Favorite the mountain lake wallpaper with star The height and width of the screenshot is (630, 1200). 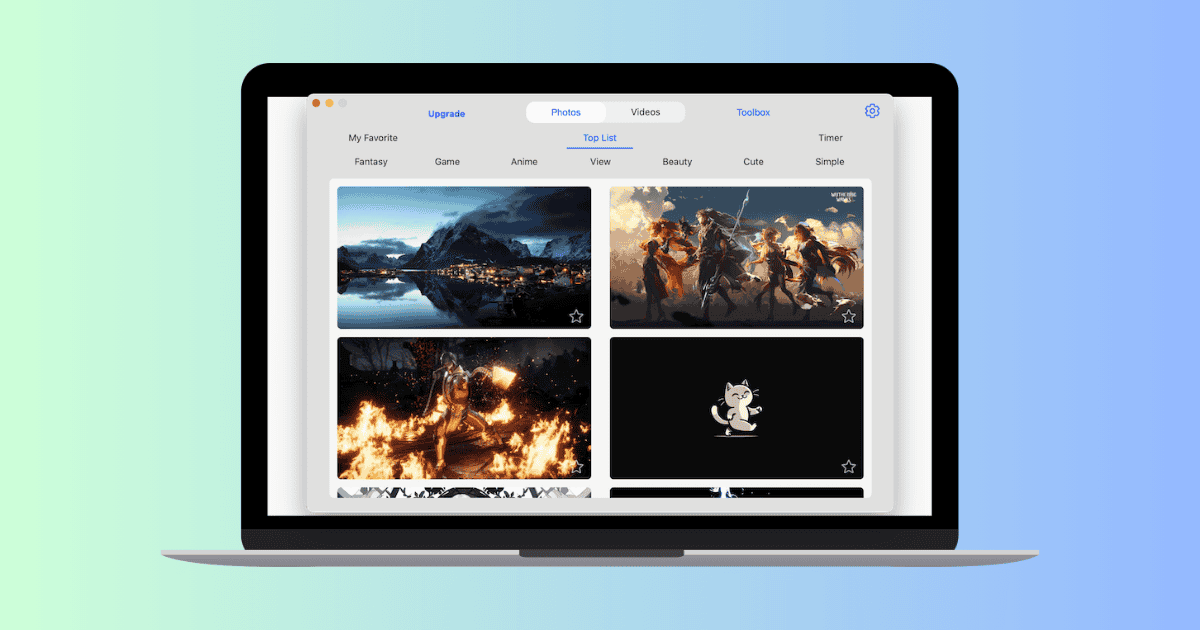pos(577,316)
